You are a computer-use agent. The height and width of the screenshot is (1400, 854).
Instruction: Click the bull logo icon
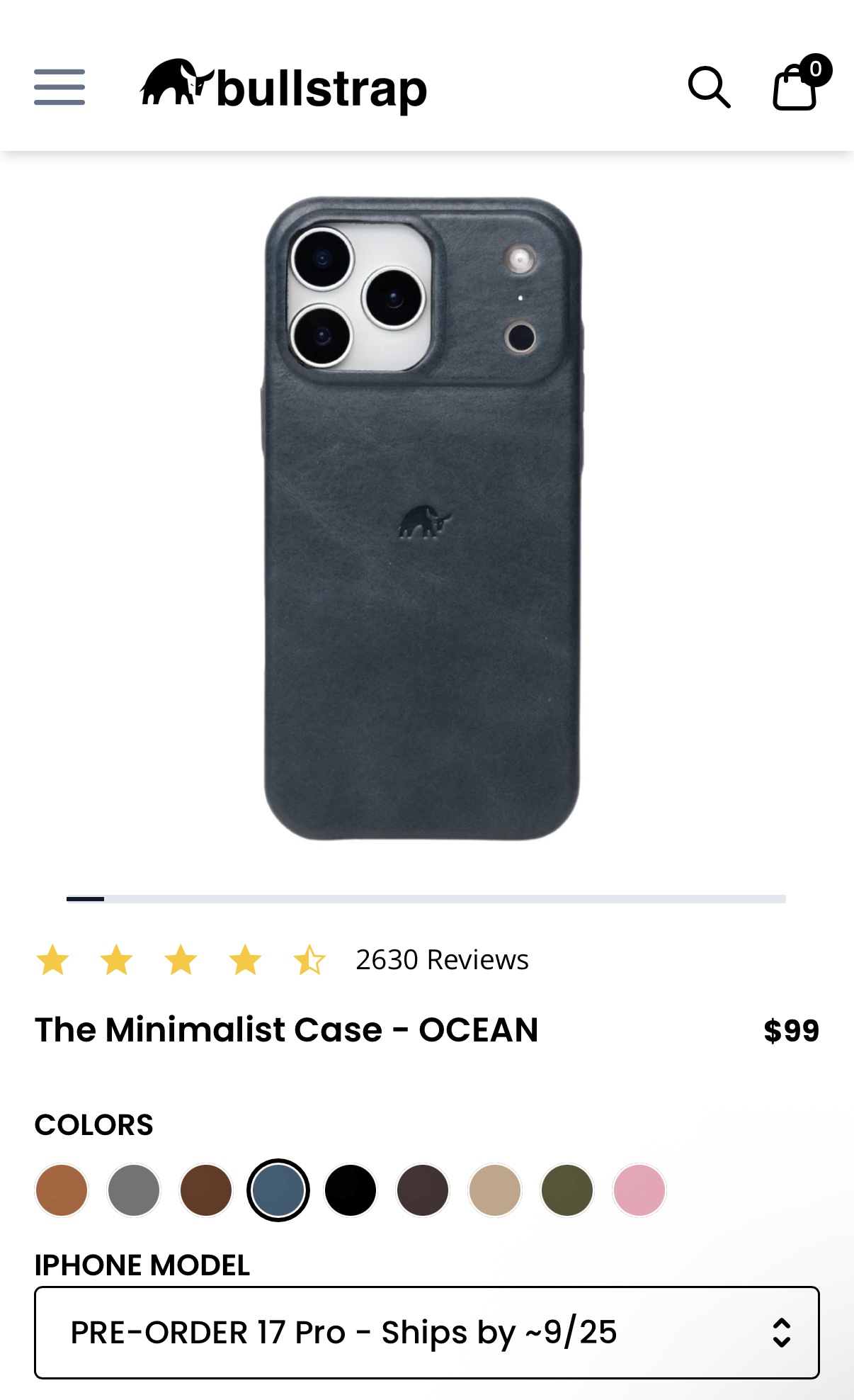[x=177, y=82]
